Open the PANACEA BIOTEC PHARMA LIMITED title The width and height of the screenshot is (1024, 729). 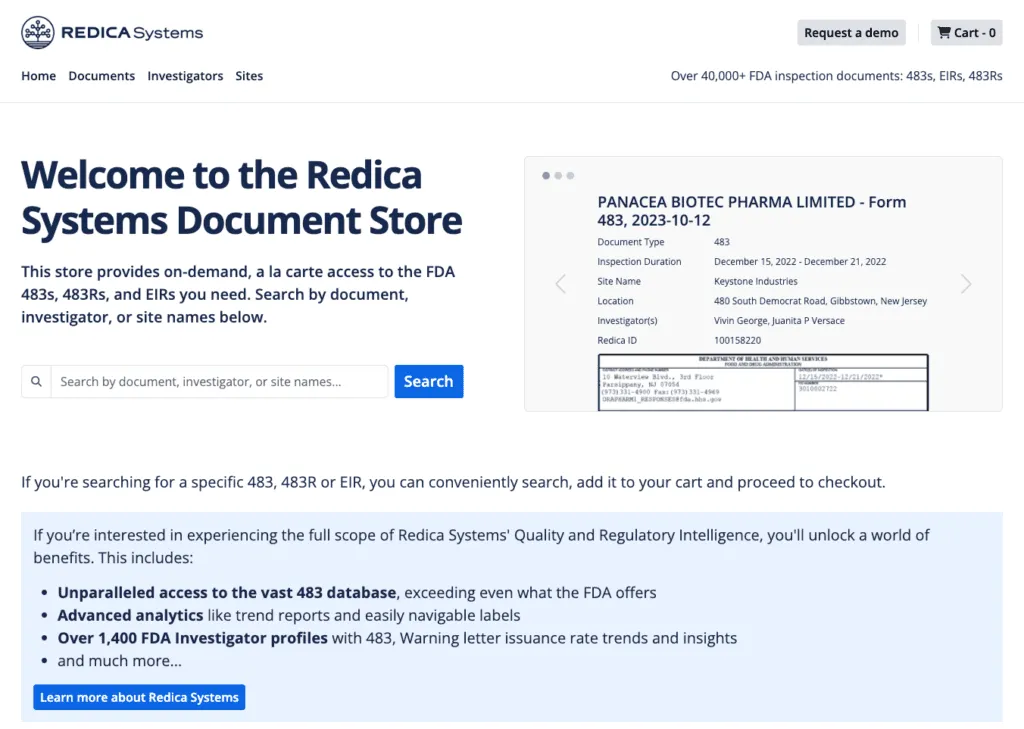point(752,211)
